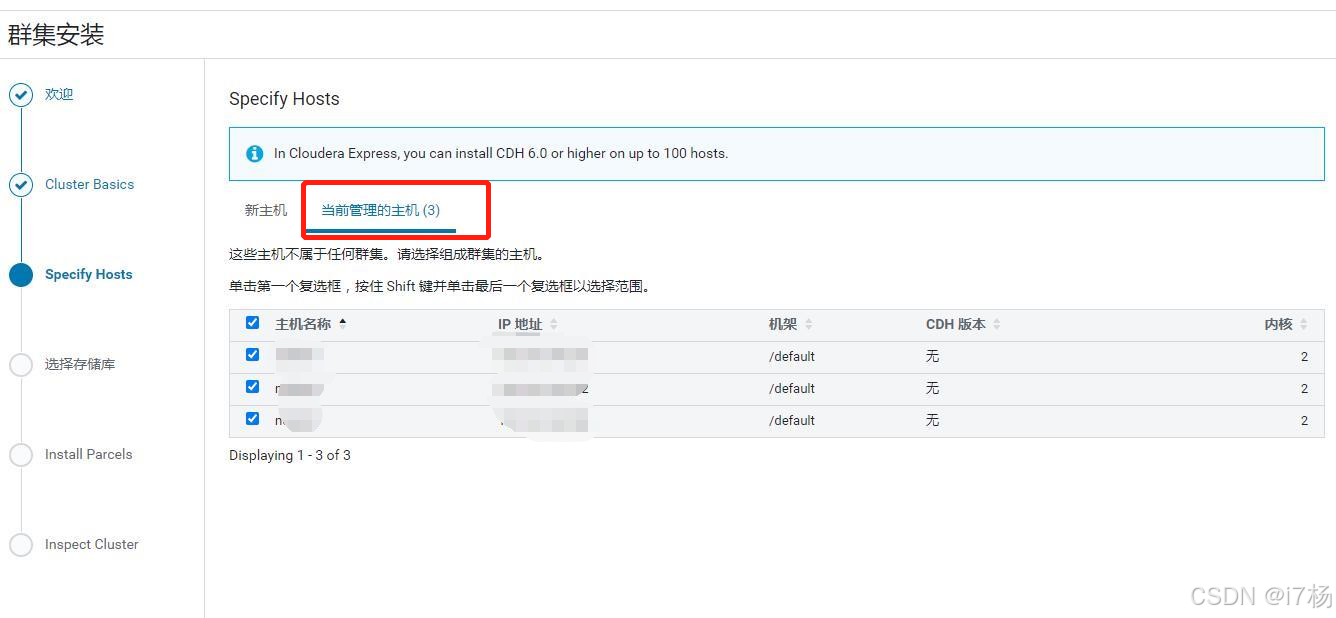Click the filled circle beside Specify Hosts

(22, 274)
